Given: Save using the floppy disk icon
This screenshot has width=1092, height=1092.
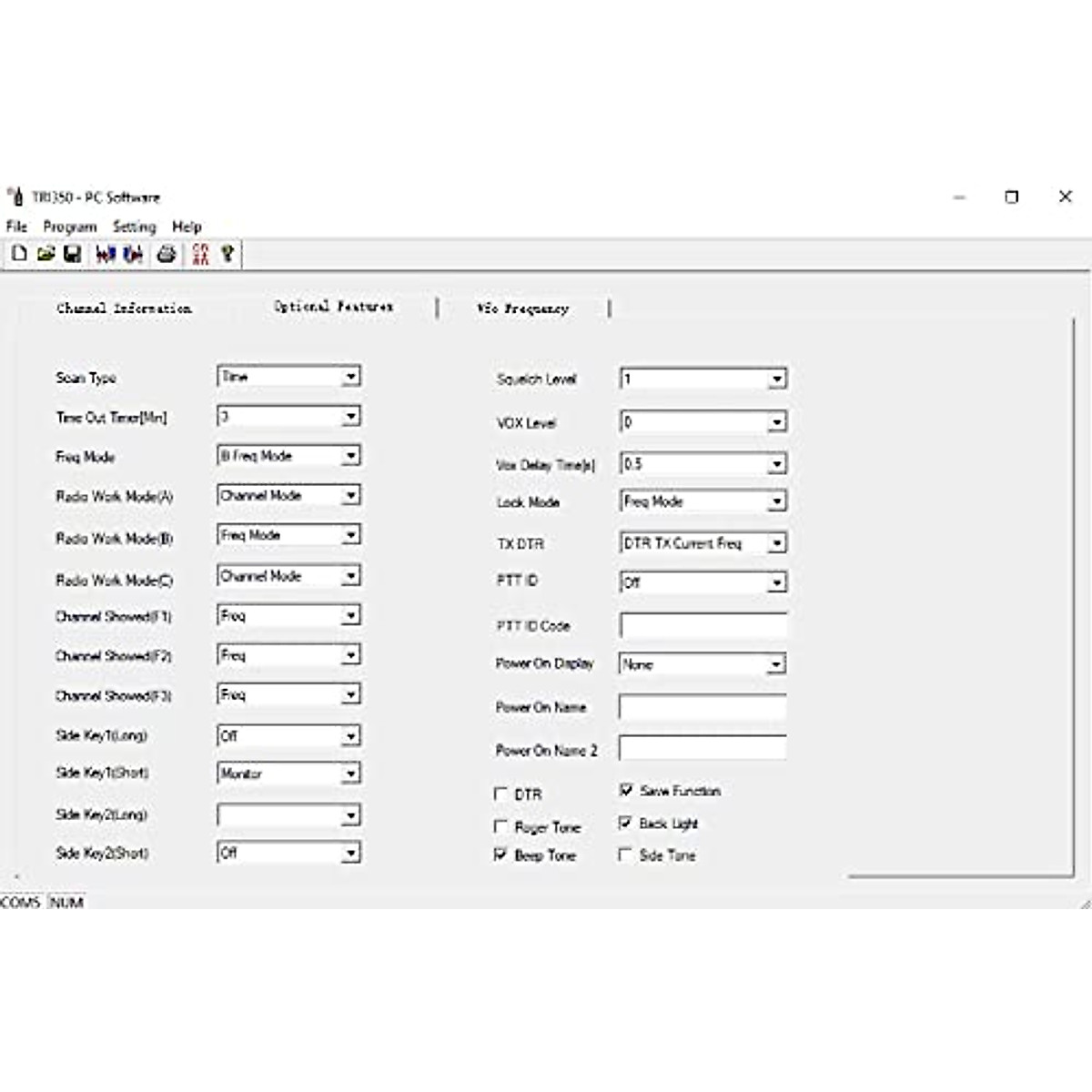Looking at the screenshot, I should pyautogui.click(x=73, y=254).
